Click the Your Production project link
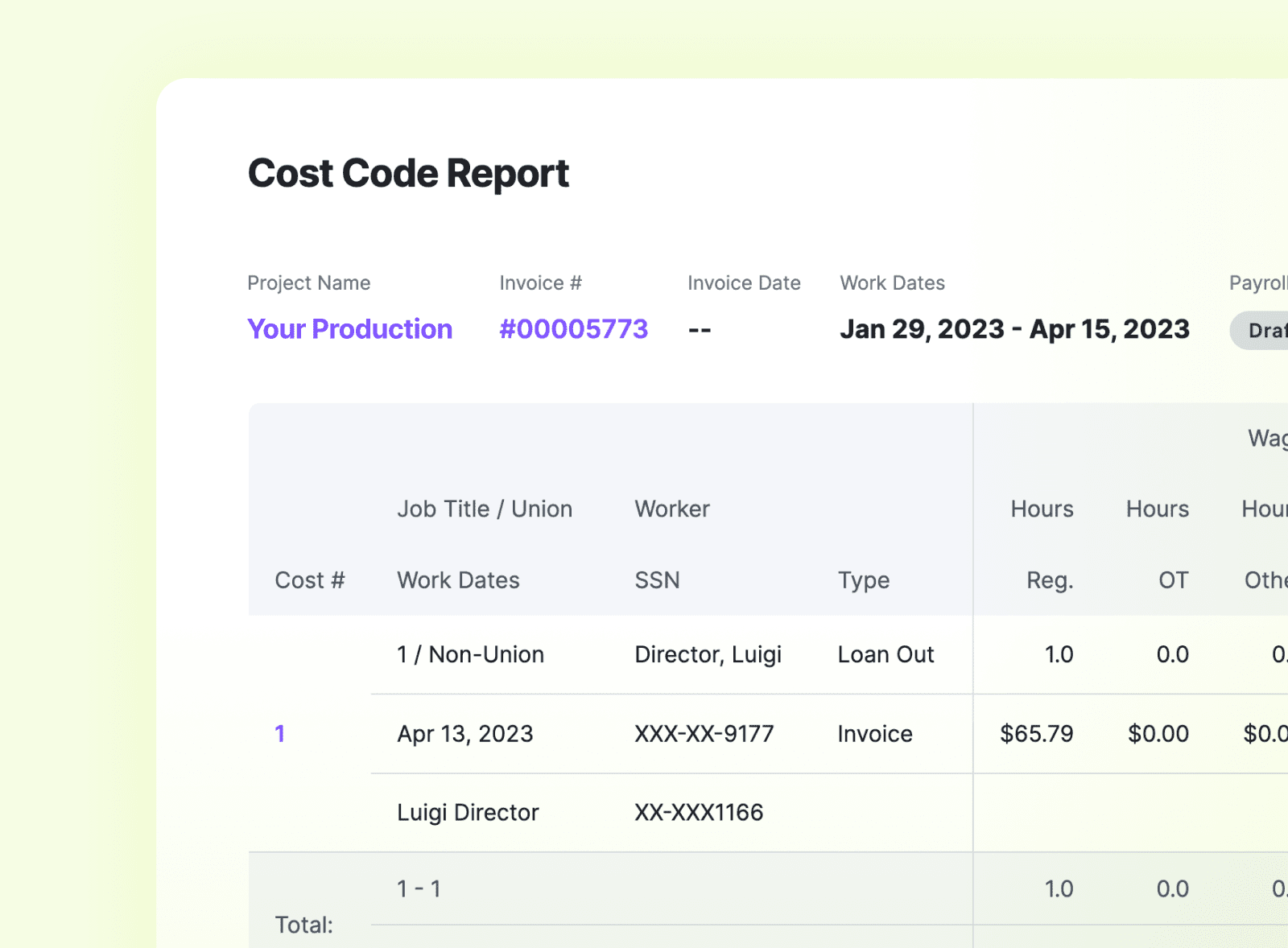The image size is (1288, 948). click(349, 328)
